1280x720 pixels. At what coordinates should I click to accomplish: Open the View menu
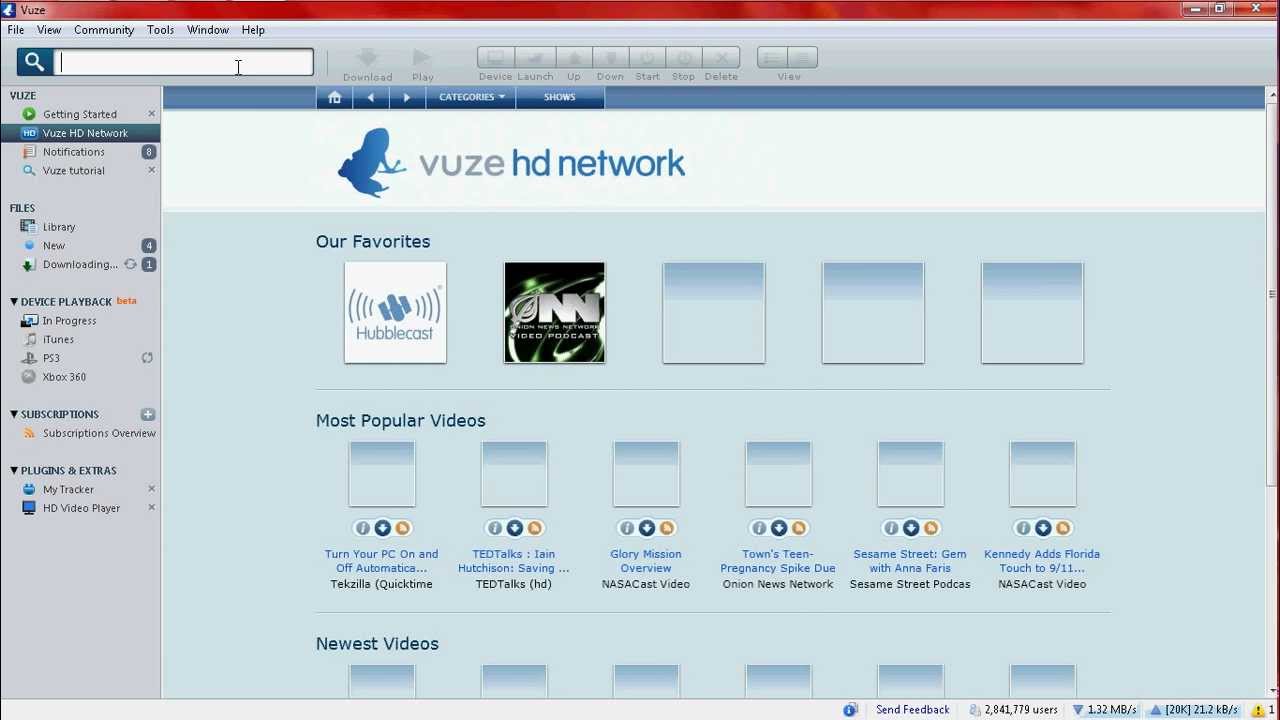pos(48,30)
